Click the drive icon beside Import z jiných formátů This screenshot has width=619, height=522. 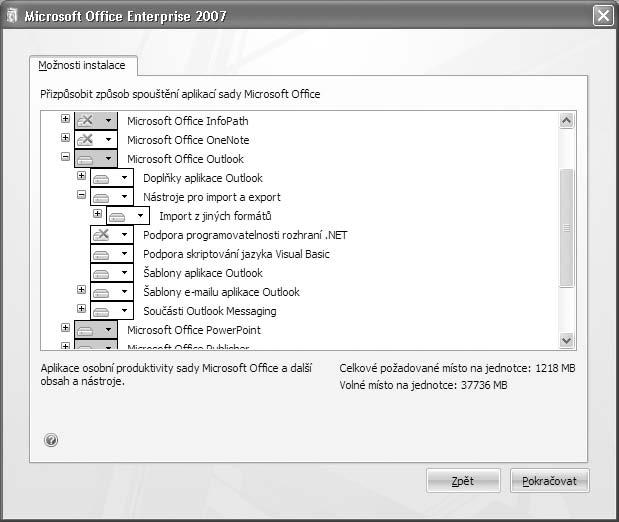[x=117, y=216]
